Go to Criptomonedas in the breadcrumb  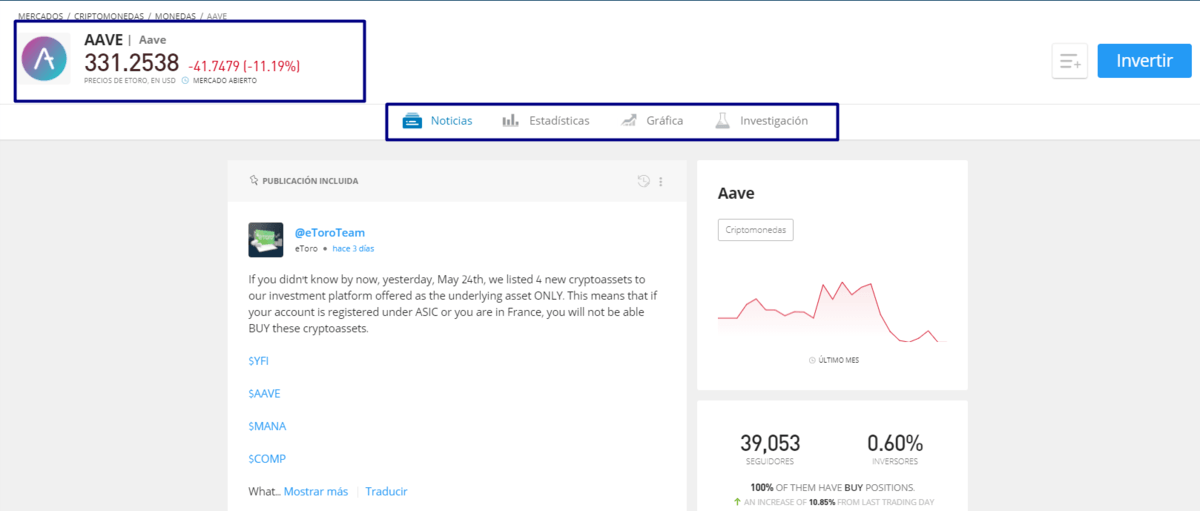pyautogui.click(x=108, y=17)
